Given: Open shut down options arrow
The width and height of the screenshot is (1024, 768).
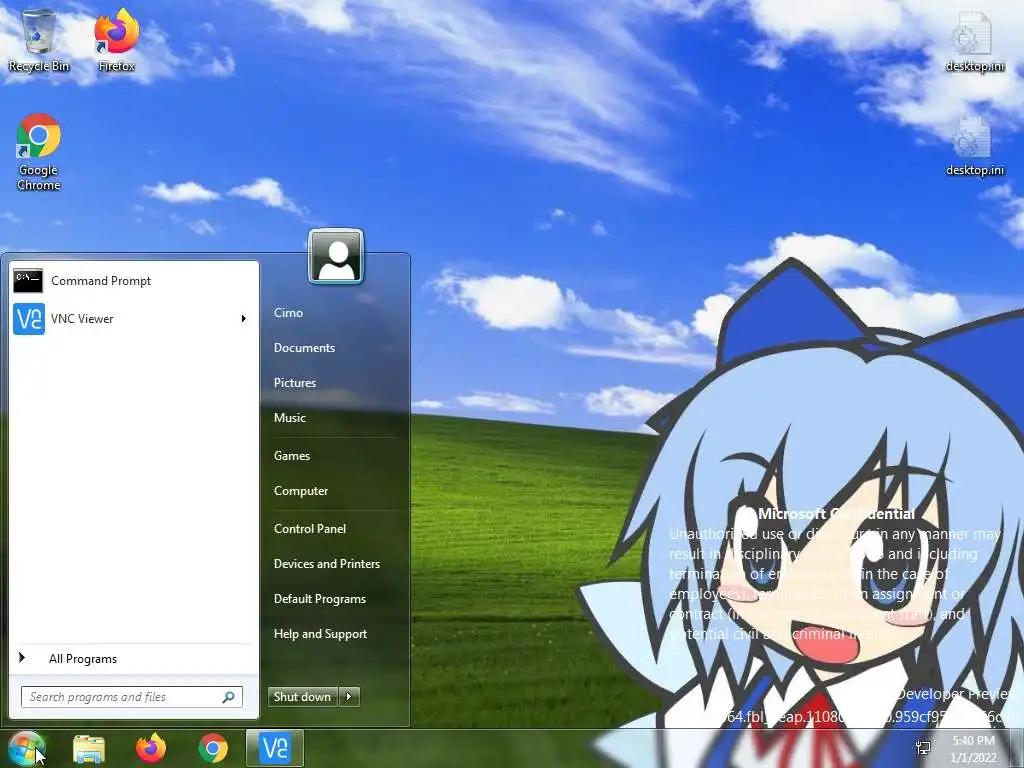Looking at the screenshot, I should pyautogui.click(x=349, y=697).
